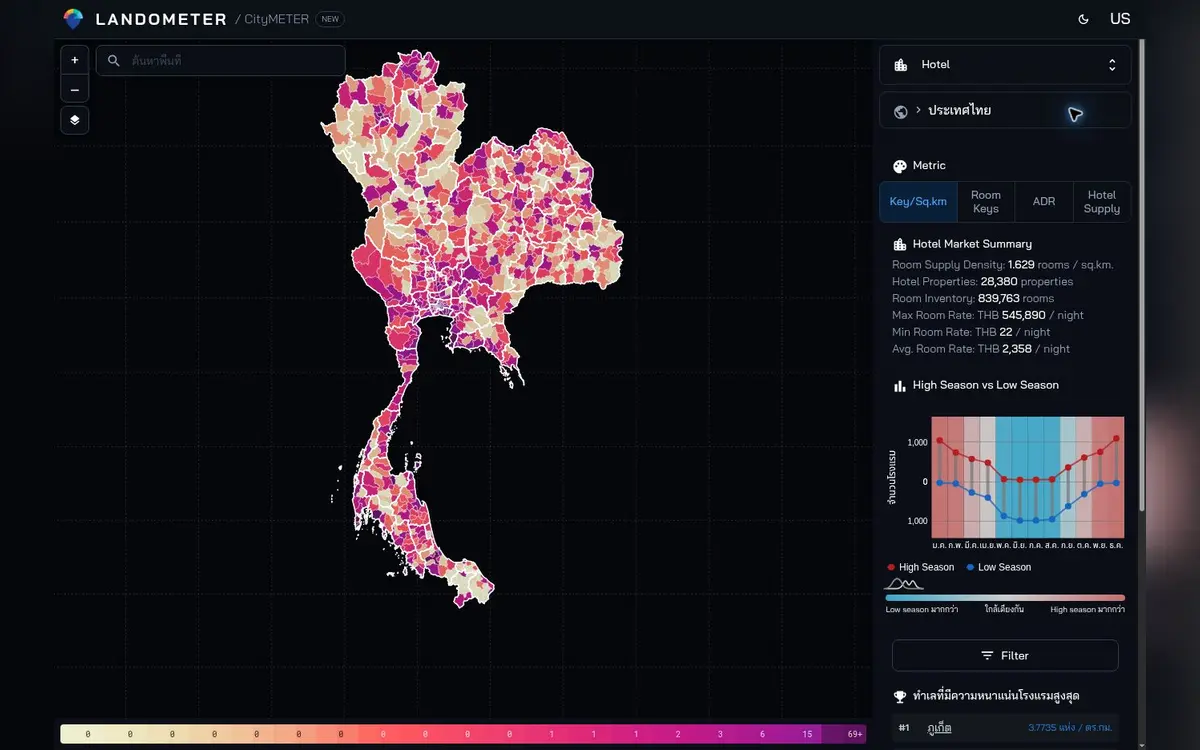Click the bar chart season icon
1200x750 pixels.
(899, 385)
